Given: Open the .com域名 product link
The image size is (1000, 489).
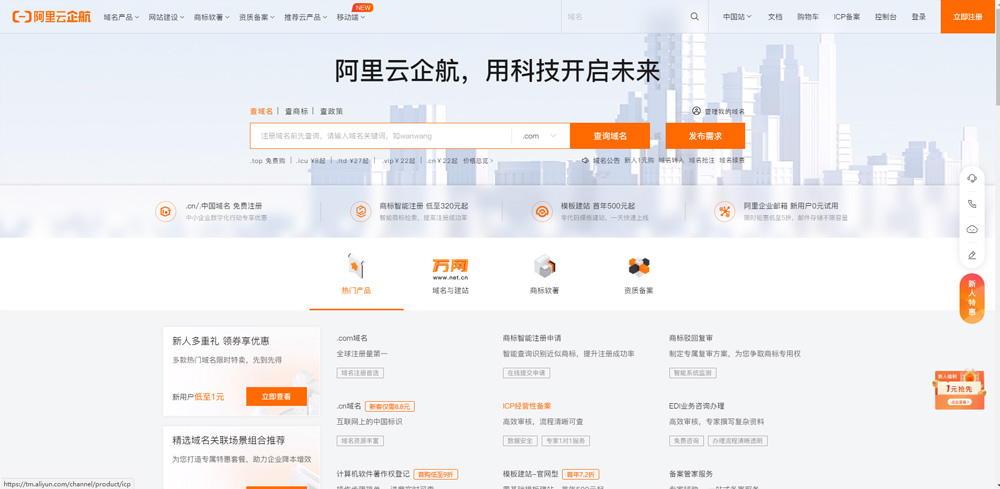Looking at the screenshot, I should [352, 338].
